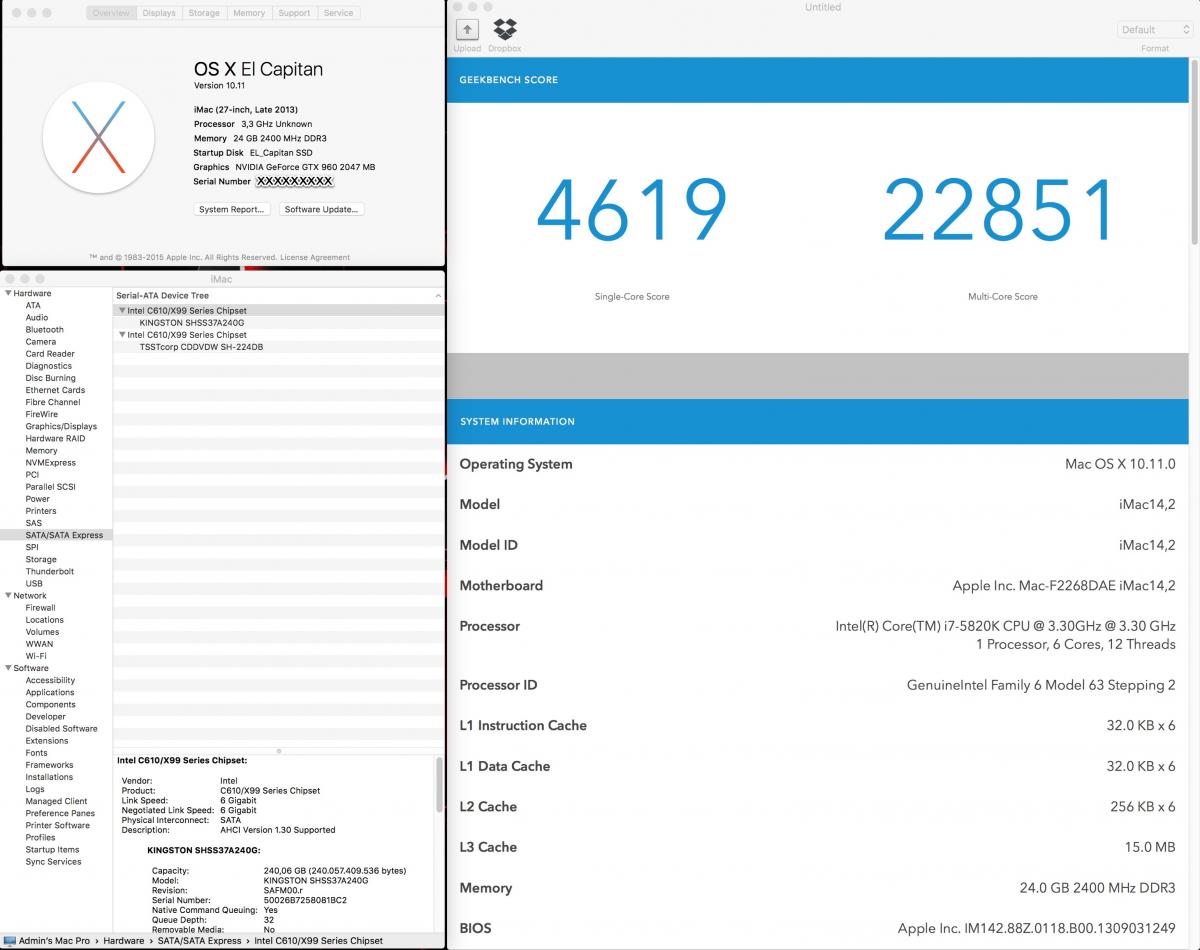This screenshot has width=1200, height=950.
Task: Select Wi-Fi under Network
Action: 36,656
